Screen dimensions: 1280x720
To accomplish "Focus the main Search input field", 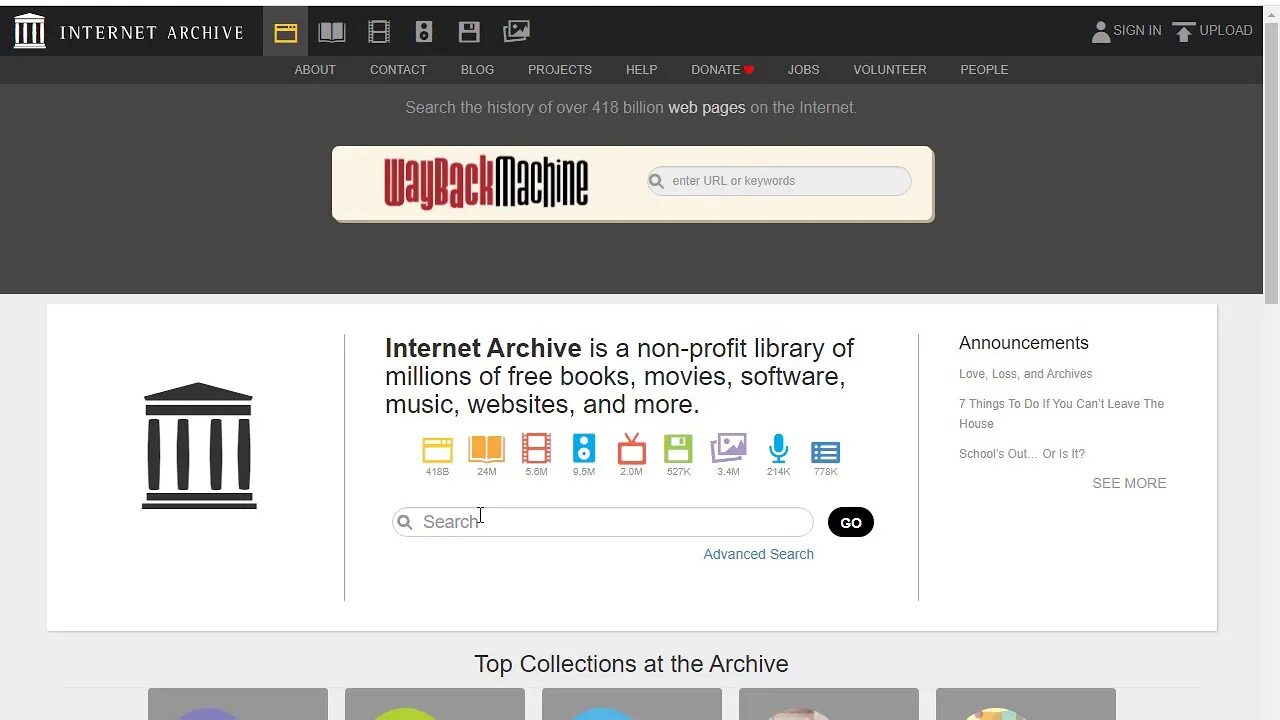I will pos(602,522).
